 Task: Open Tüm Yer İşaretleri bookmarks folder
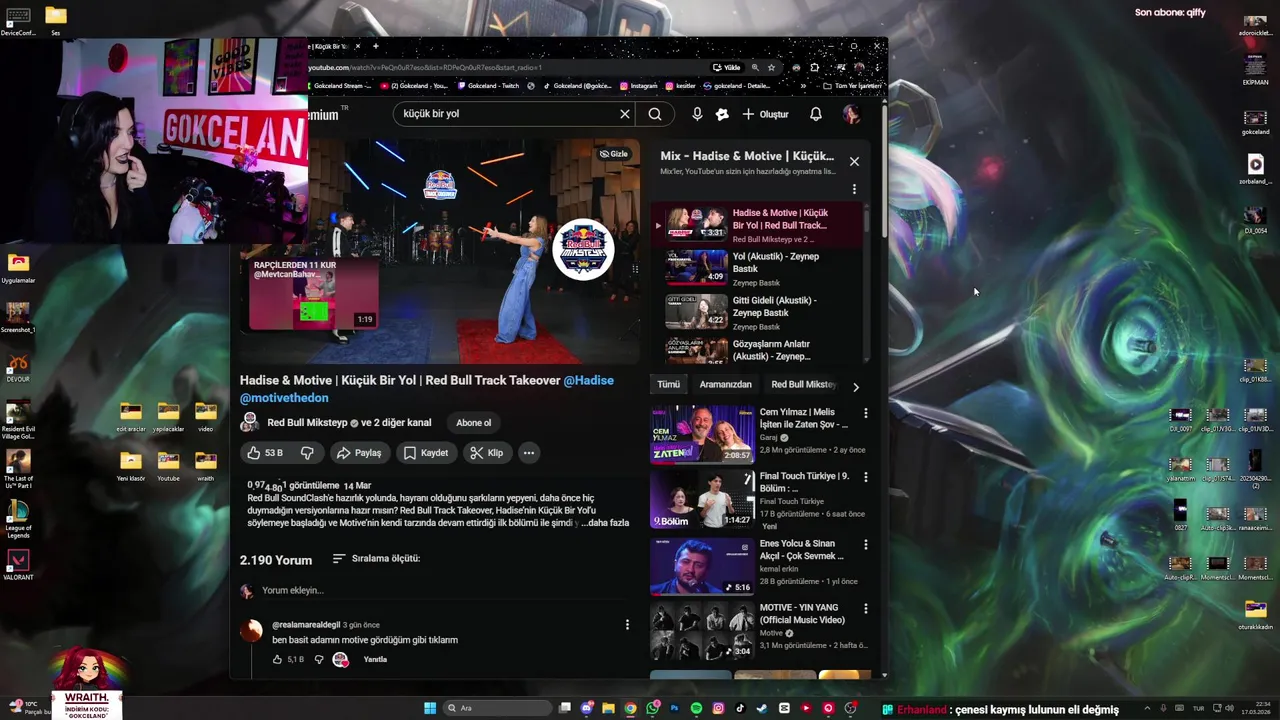click(852, 86)
